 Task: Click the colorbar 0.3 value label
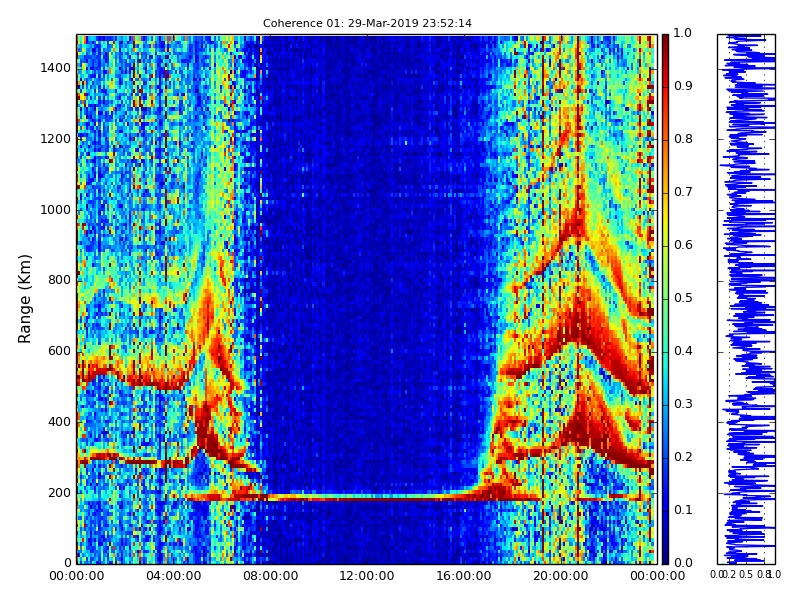[683, 404]
